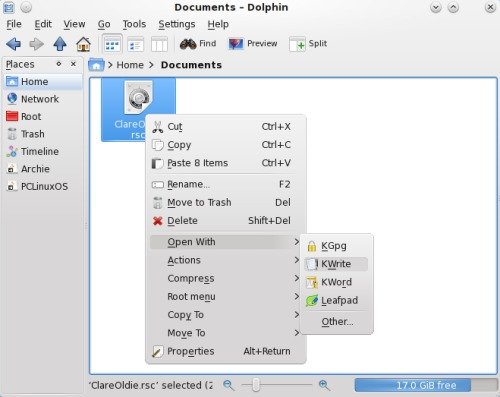Click the breadcrumb home folder icon

[96, 65]
